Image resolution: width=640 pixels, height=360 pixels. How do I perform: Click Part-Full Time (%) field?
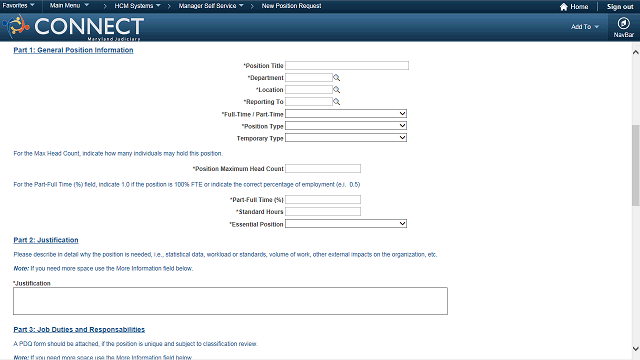(x=323, y=199)
